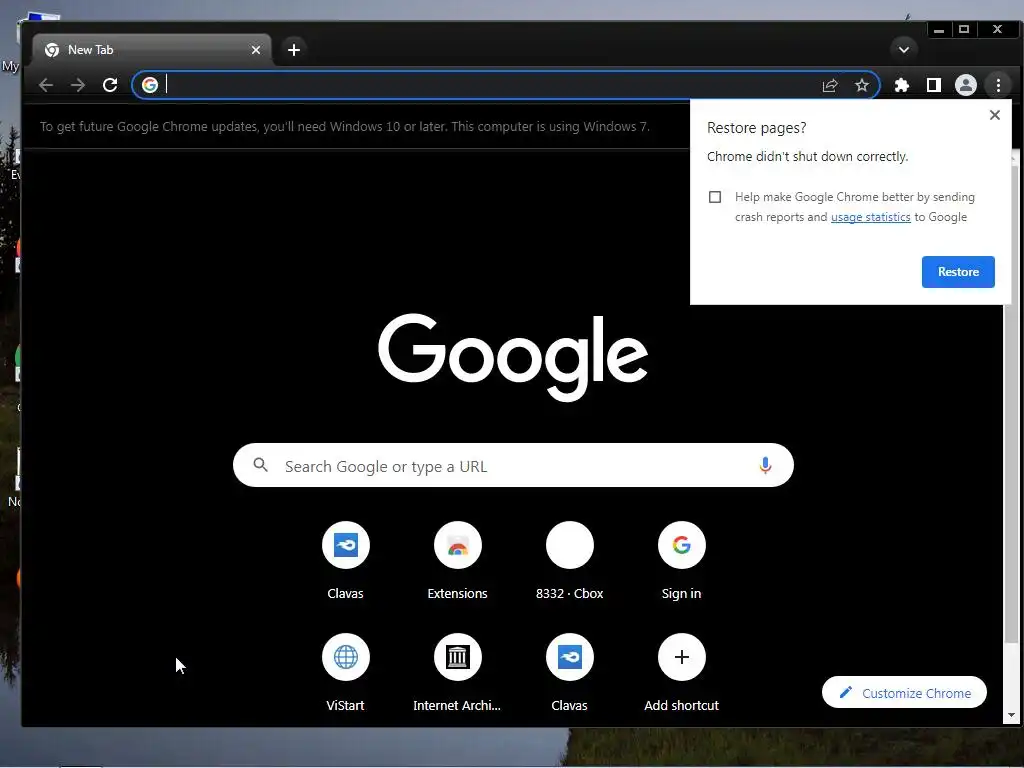Click the page scrollbar down arrow

pos(1012,716)
